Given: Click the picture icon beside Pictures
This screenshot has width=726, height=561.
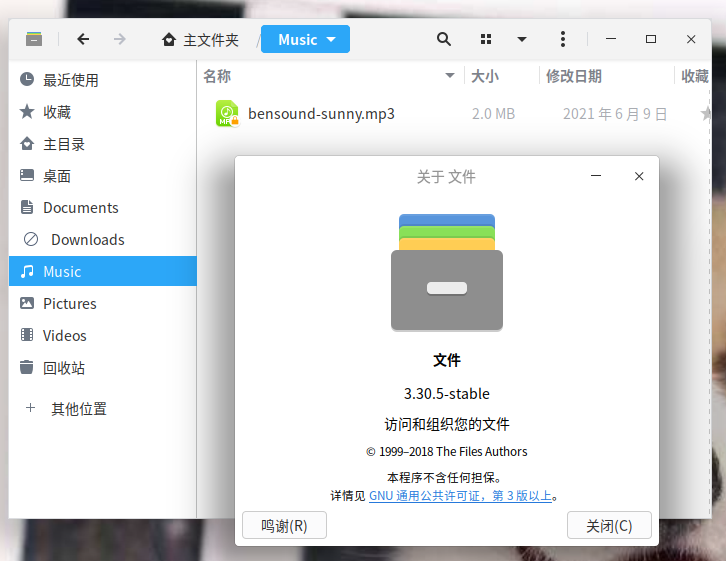Looking at the screenshot, I should [27, 303].
